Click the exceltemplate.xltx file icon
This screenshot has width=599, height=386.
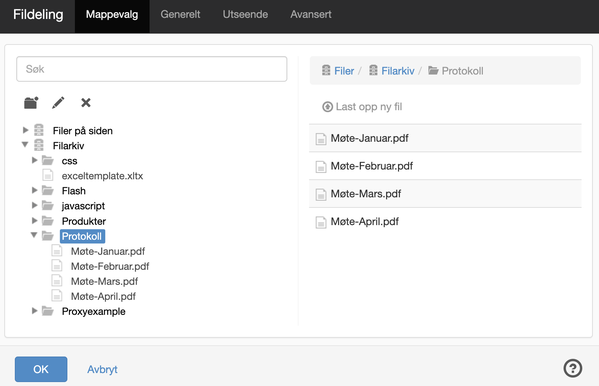click(48, 175)
